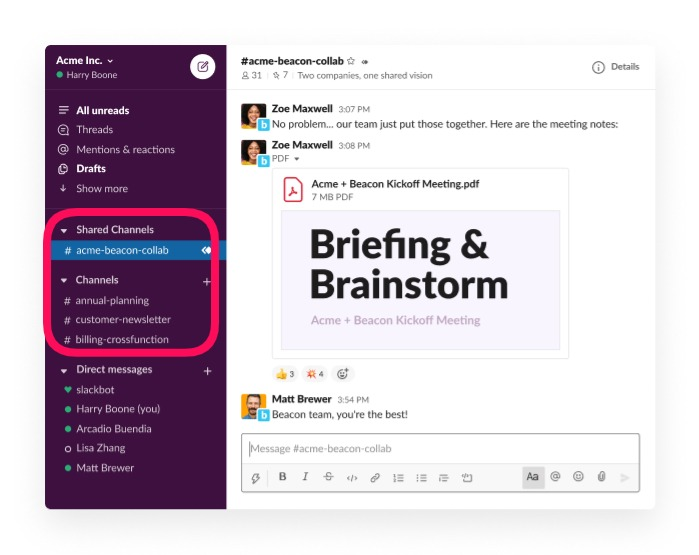The height and width of the screenshot is (555, 699).
Task: Click in the Message #acme-beacon-collab field
Action: [x=440, y=448]
